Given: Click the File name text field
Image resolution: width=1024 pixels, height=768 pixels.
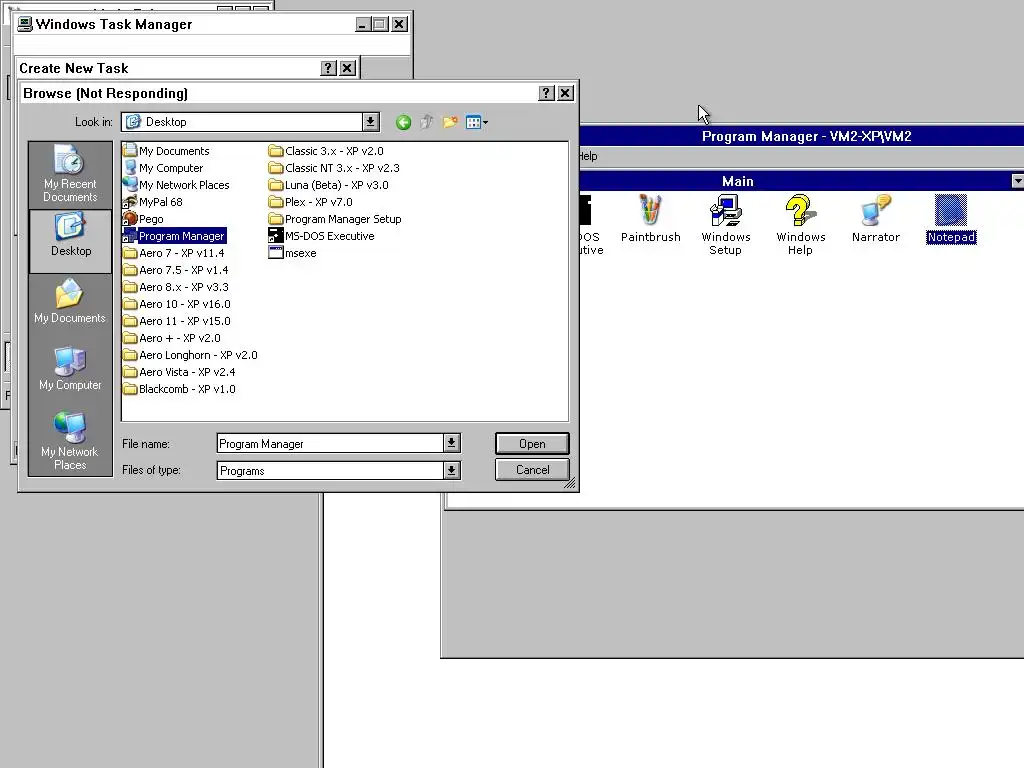Looking at the screenshot, I should click(330, 443).
